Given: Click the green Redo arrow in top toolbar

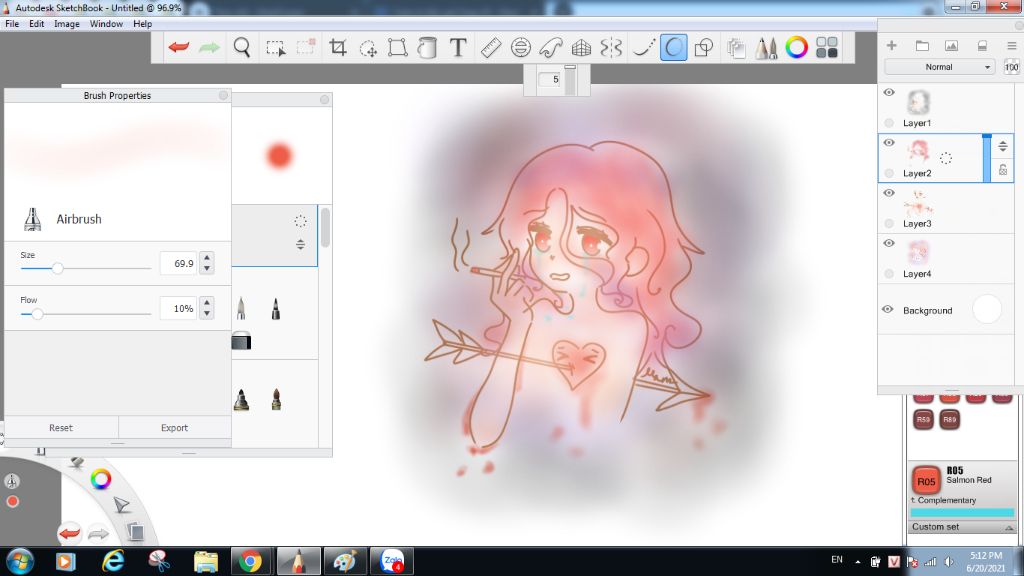Looking at the screenshot, I should point(209,47).
